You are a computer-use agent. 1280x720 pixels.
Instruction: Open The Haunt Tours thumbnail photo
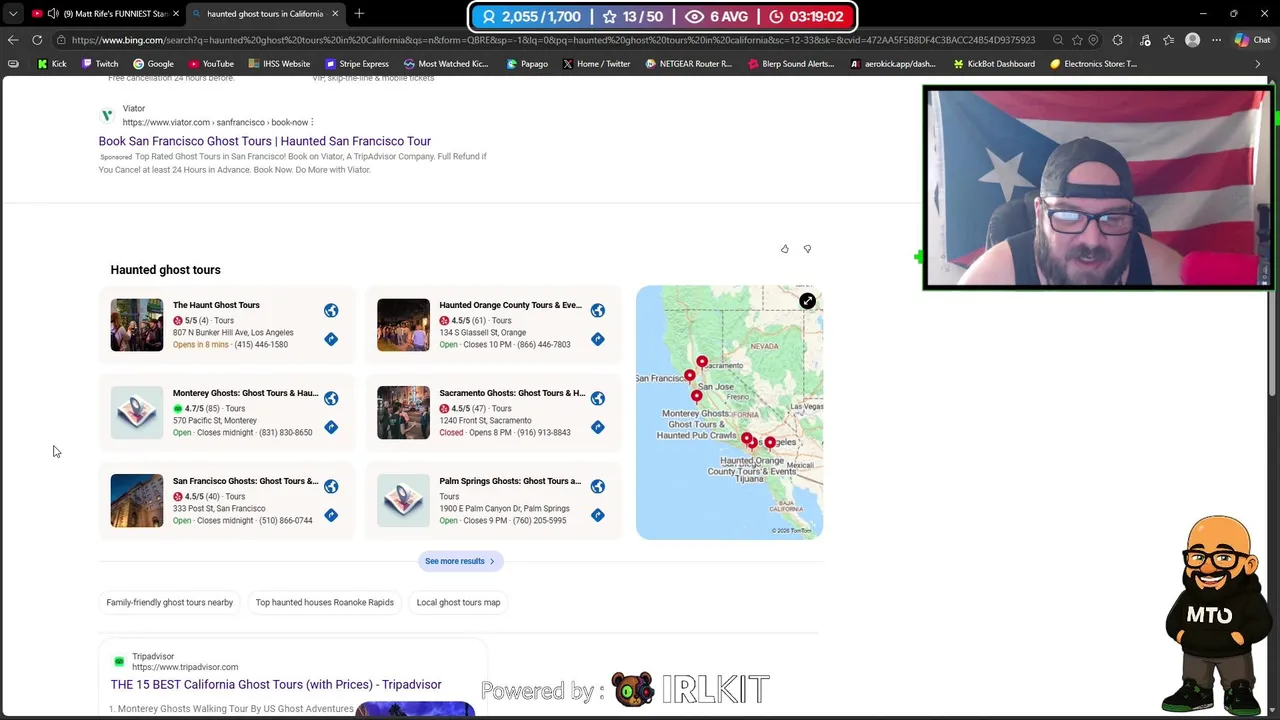137,325
